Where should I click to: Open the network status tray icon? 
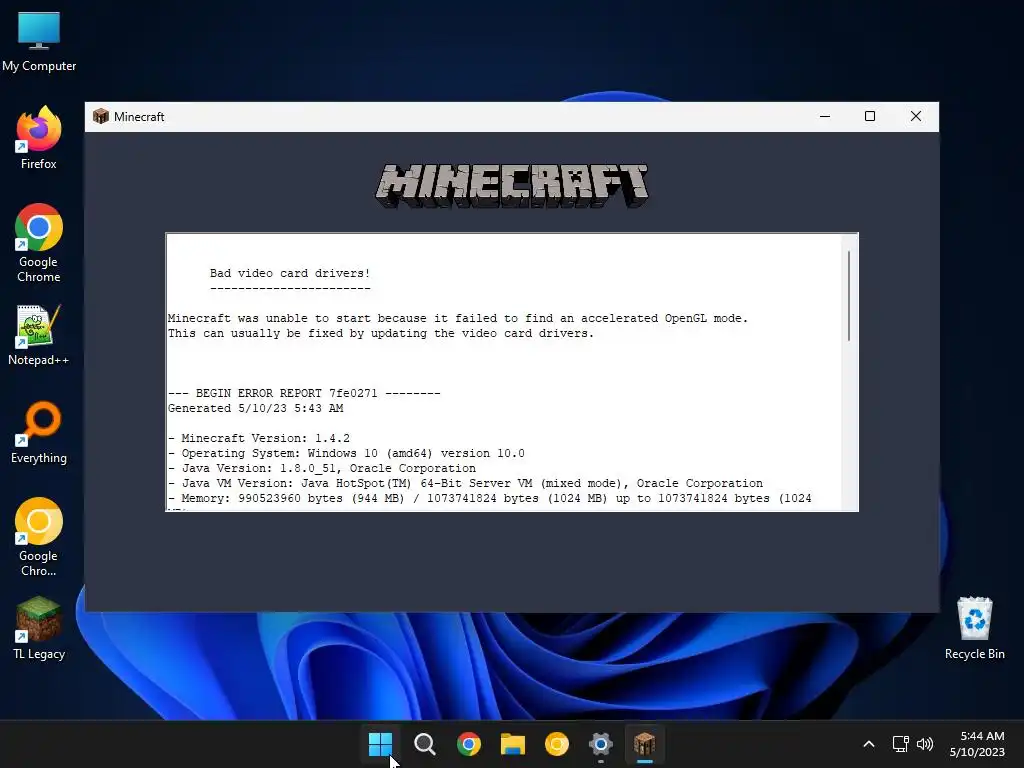(901, 744)
